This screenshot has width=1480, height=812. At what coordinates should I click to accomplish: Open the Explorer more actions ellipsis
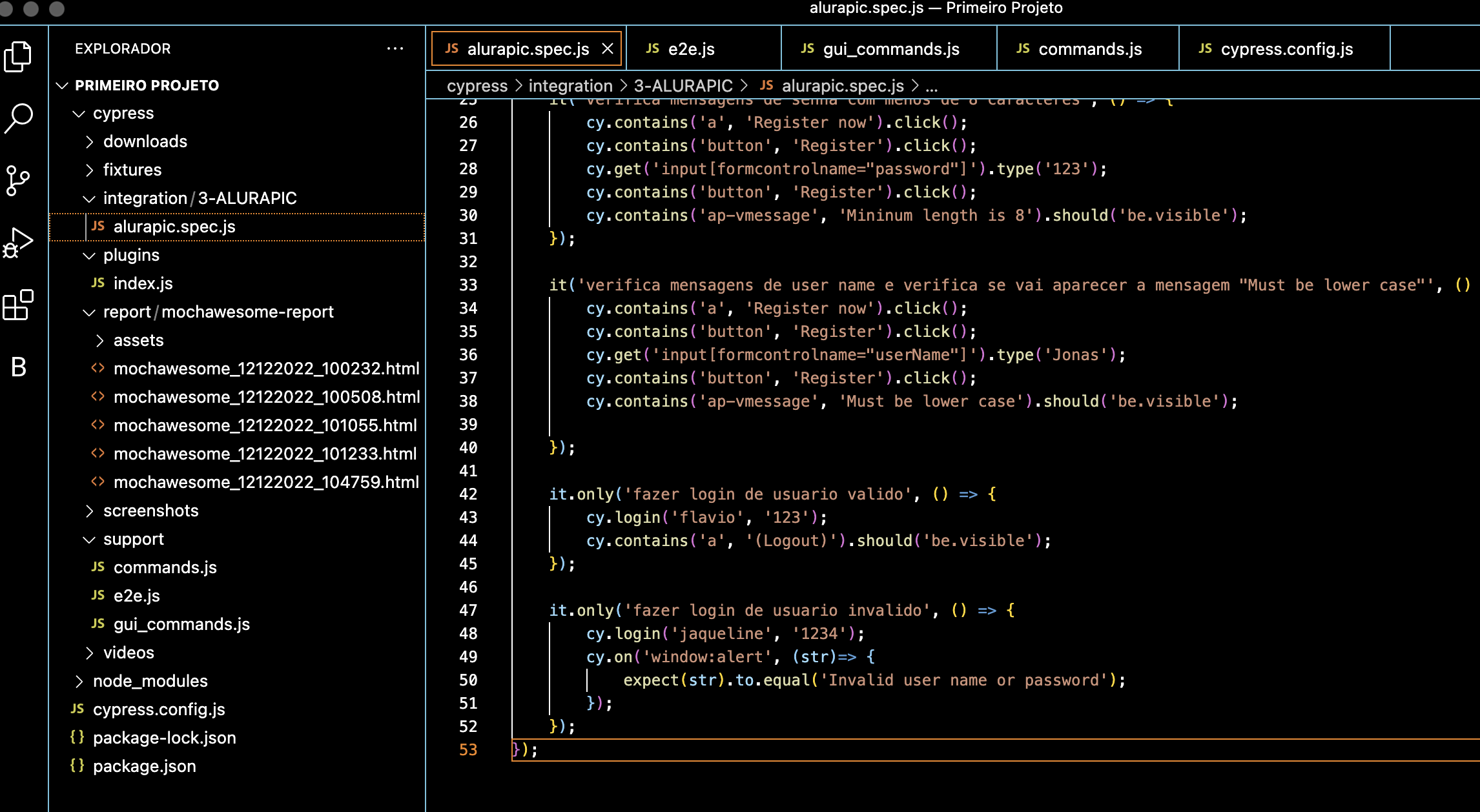point(395,48)
